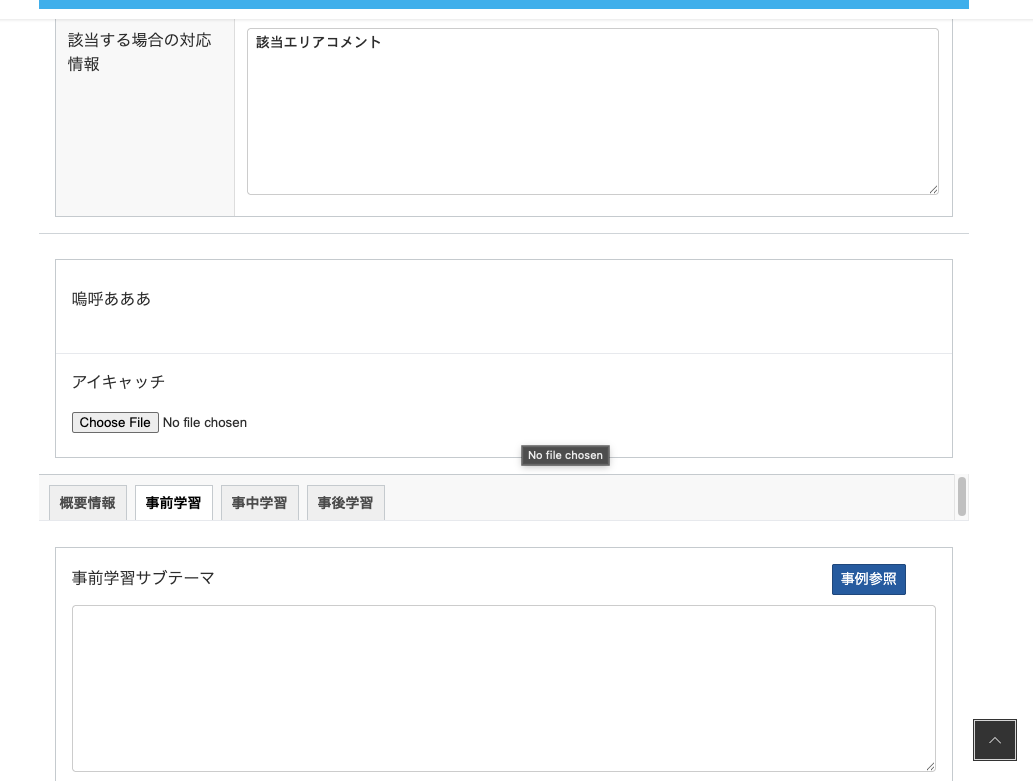The height and width of the screenshot is (781, 1033).
Task: Select the 事前学習 tab
Action: pyautogui.click(x=174, y=503)
